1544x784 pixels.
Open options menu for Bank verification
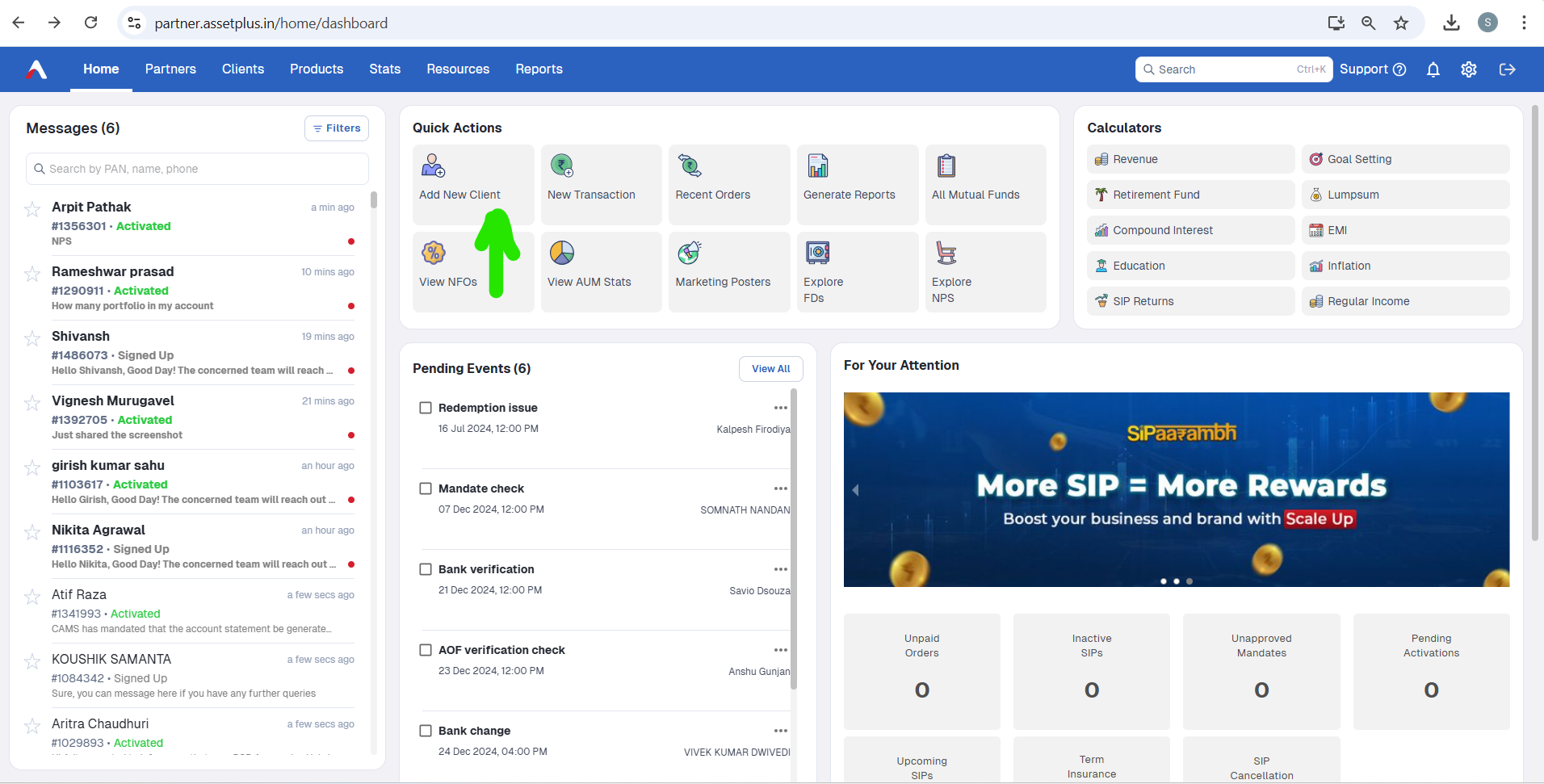point(780,569)
